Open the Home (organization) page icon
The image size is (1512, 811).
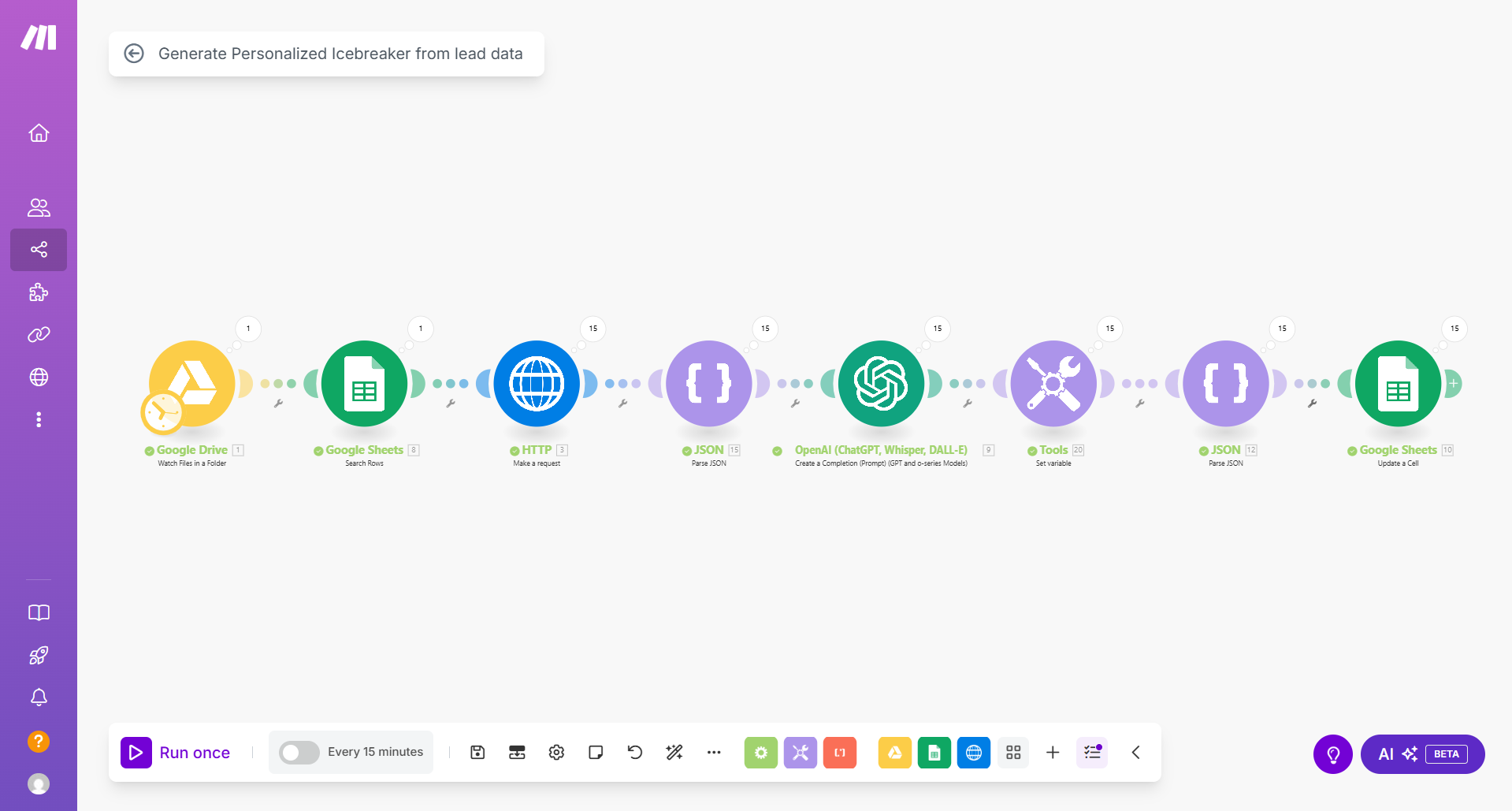pos(39,133)
